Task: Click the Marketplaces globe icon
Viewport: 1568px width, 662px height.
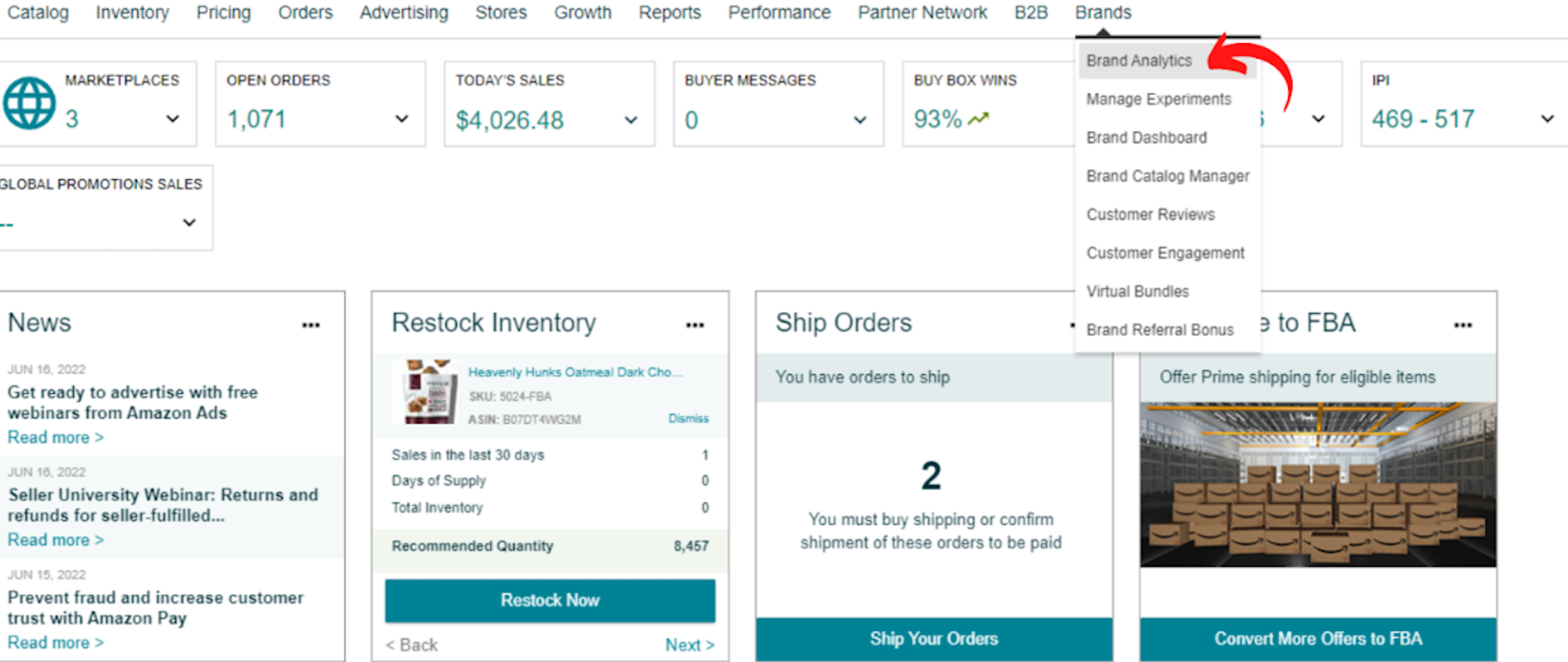Action: click(28, 103)
